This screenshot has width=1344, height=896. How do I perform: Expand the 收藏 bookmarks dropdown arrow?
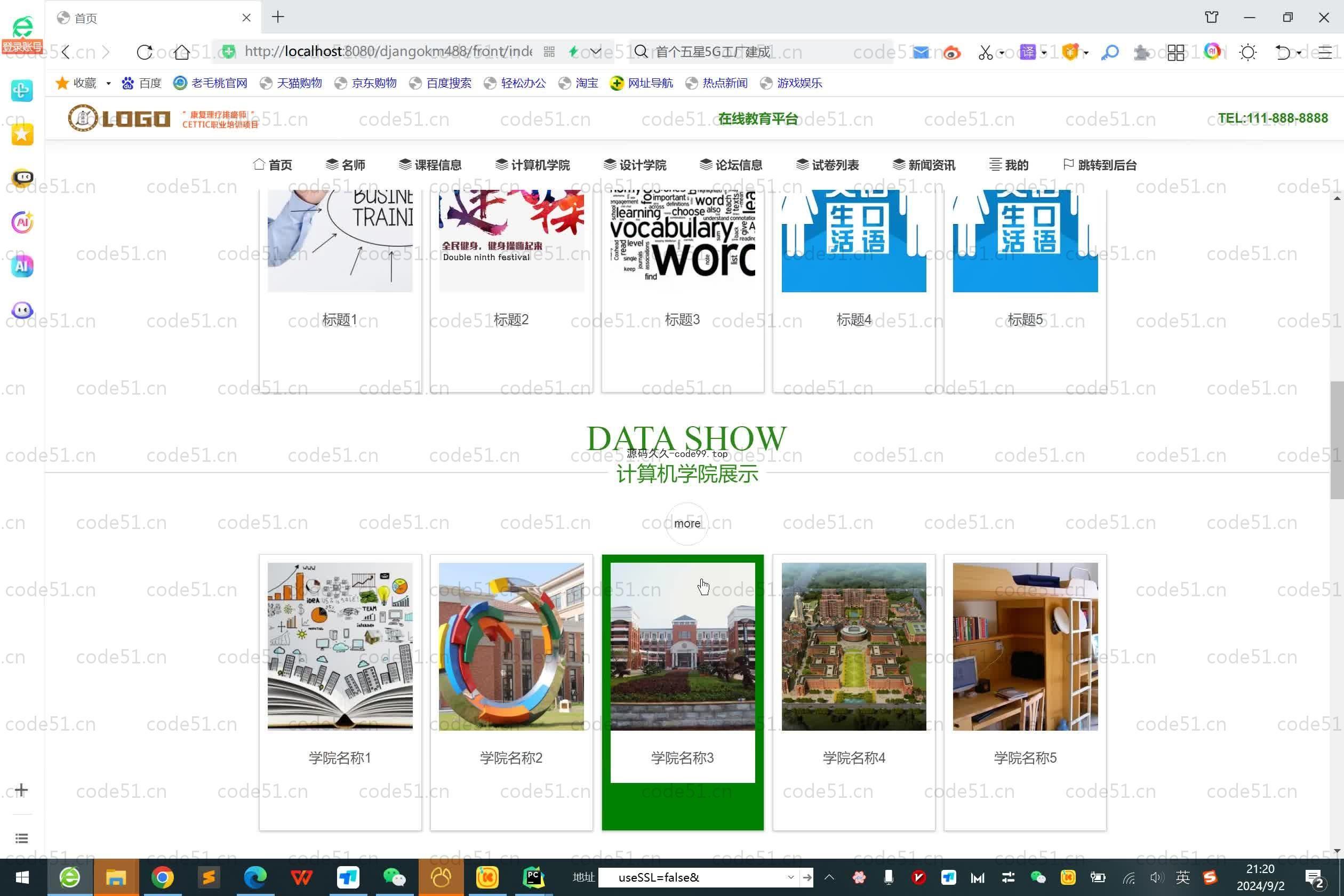pos(108,83)
